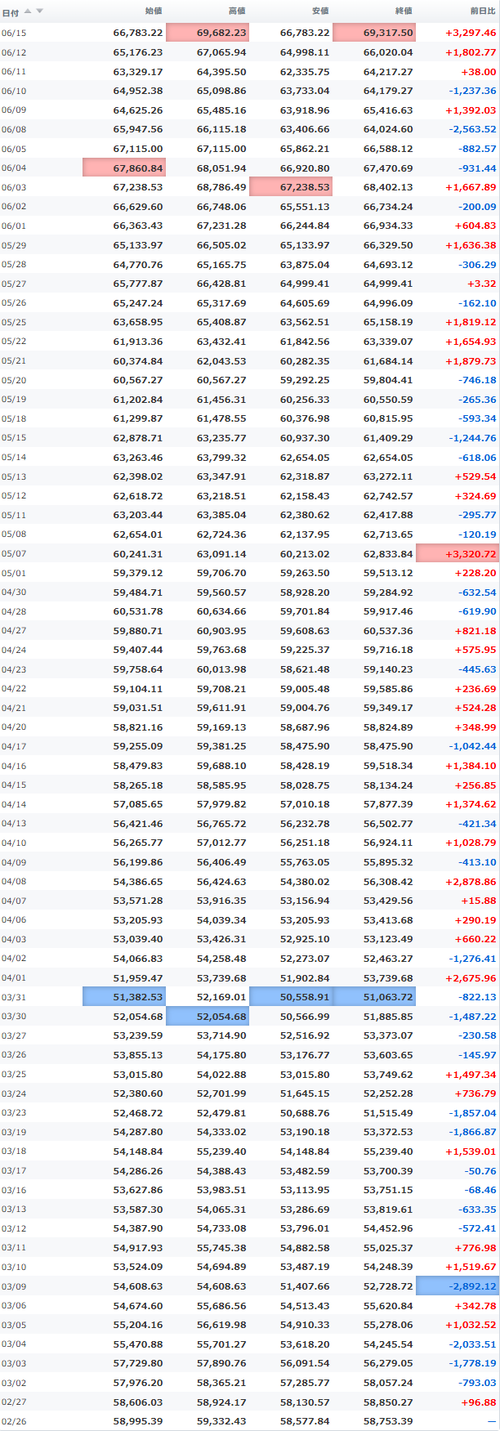
Task: Click the 前日比 column header
Action: [482, 11]
